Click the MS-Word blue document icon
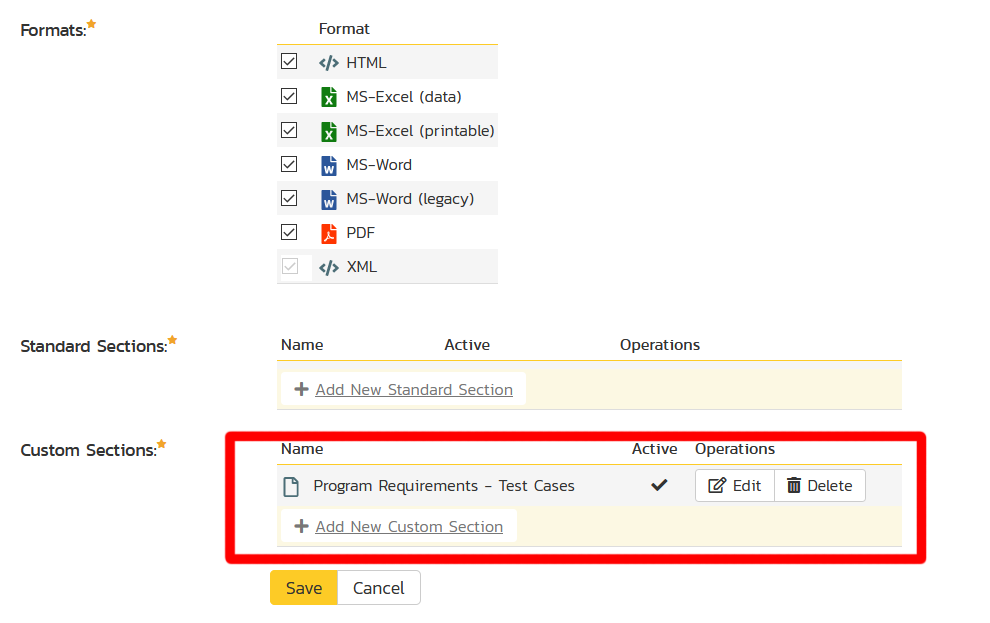 point(328,165)
